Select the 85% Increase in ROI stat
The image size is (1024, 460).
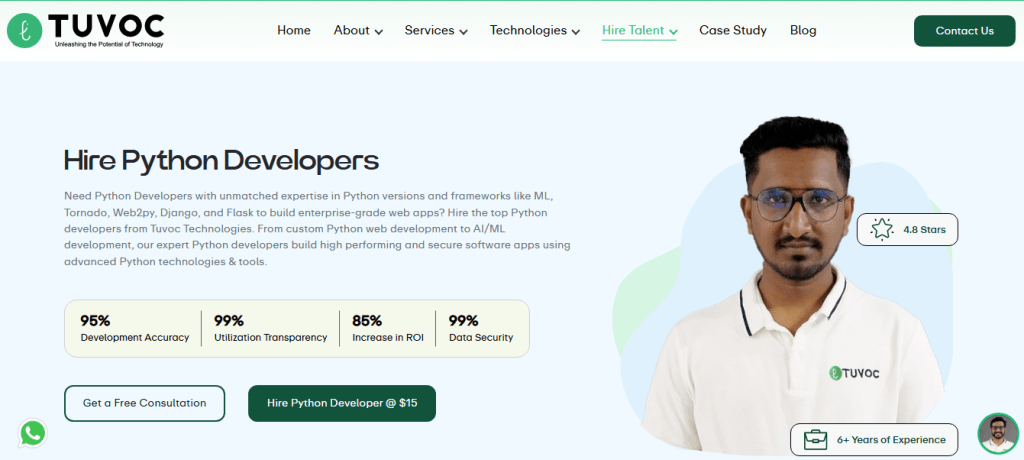tap(388, 328)
